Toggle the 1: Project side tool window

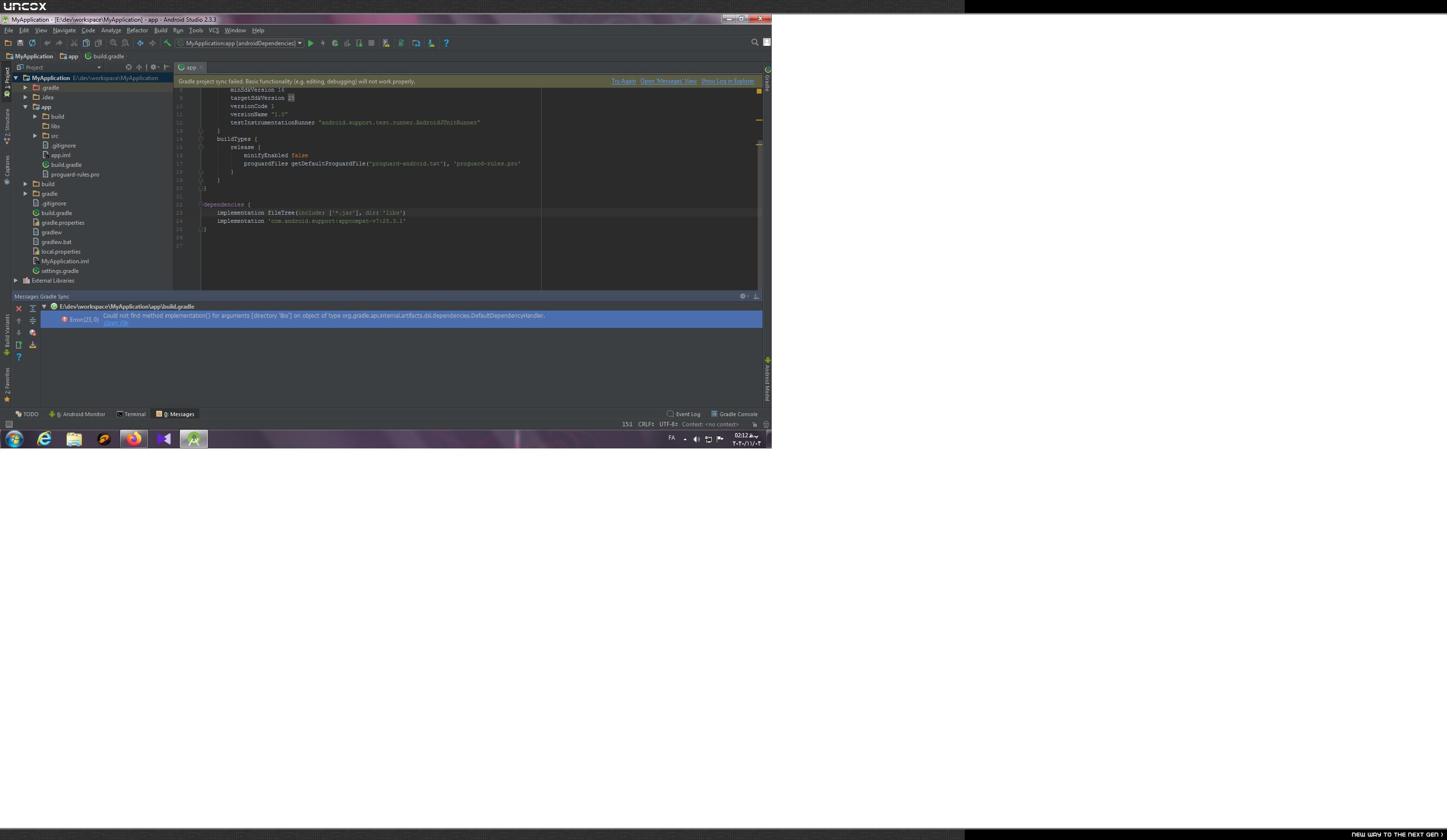[x=7, y=81]
